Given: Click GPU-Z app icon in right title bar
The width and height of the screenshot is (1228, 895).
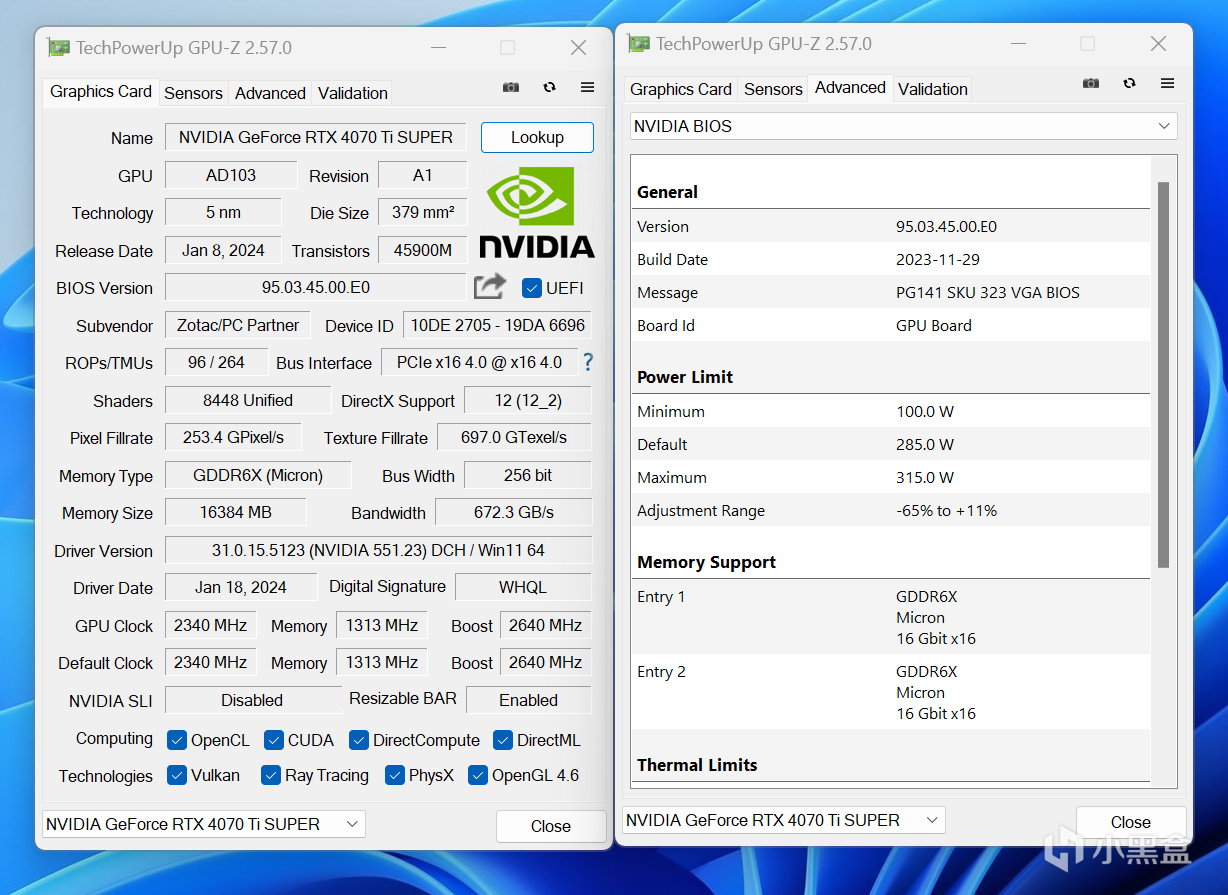Looking at the screenshot, I should coord(639,44).
